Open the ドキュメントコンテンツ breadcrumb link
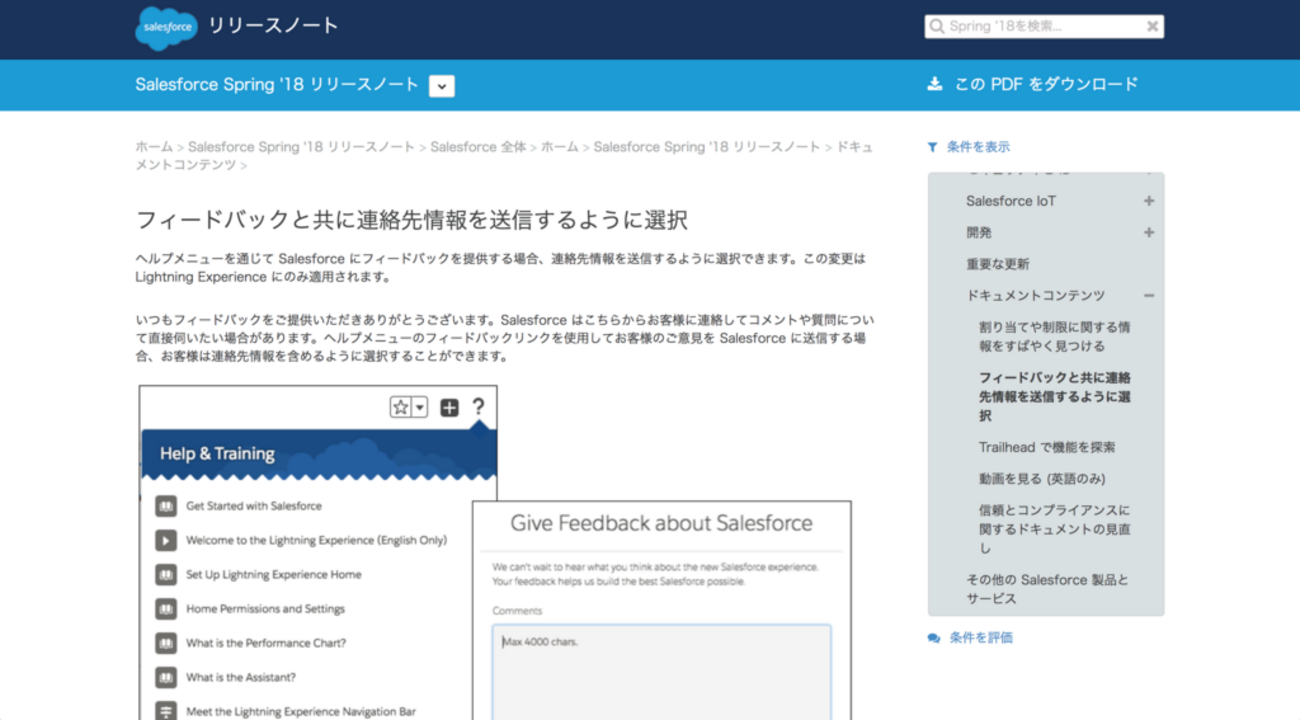The height and width of the screenshot is (720, 1300). (504, 156)
